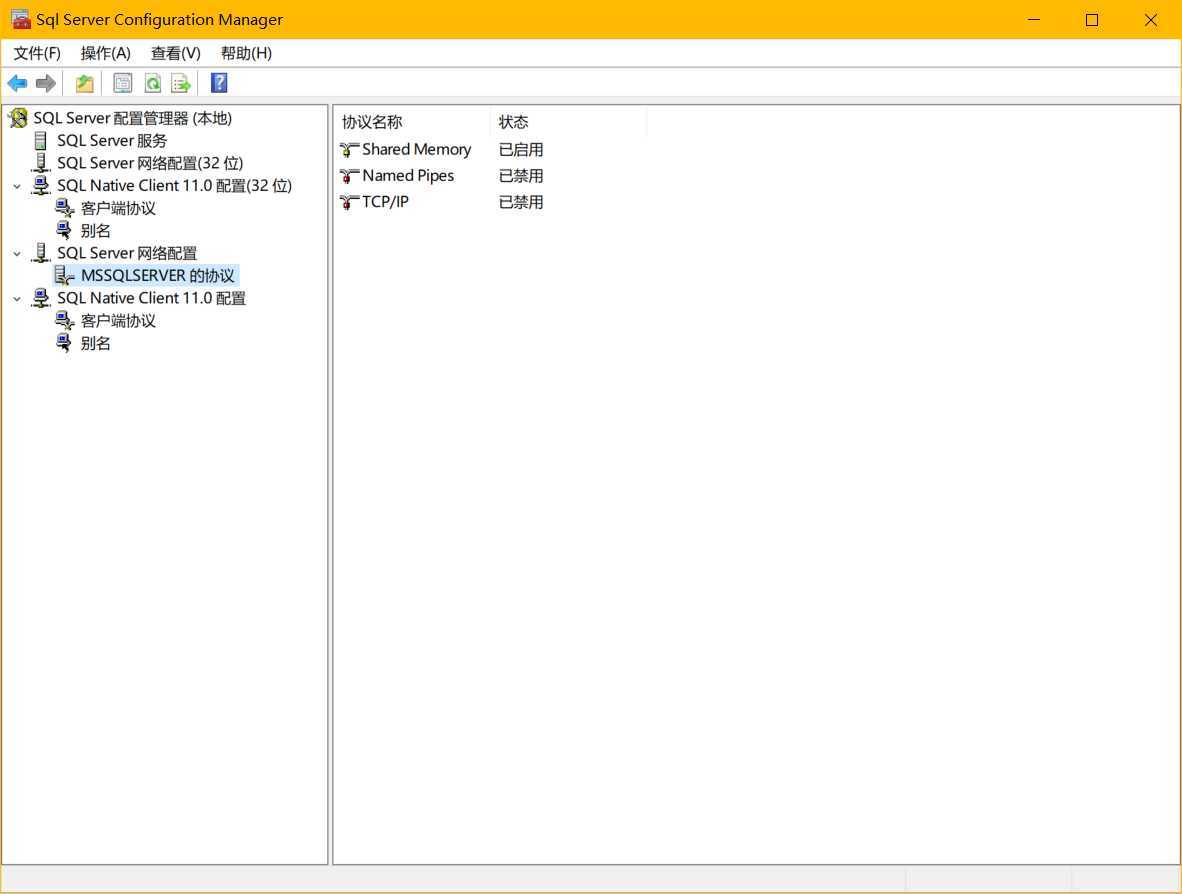
Task: Open the 操作(A) menu
Action: click(x=106, y=54)
